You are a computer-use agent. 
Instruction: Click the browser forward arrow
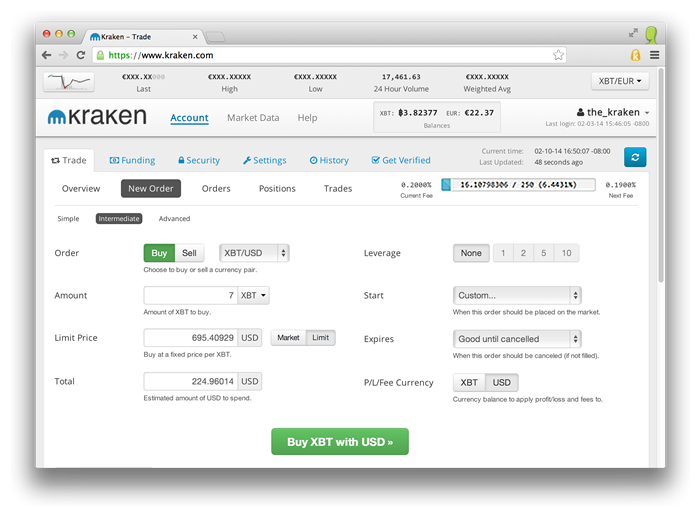[63, 55]
